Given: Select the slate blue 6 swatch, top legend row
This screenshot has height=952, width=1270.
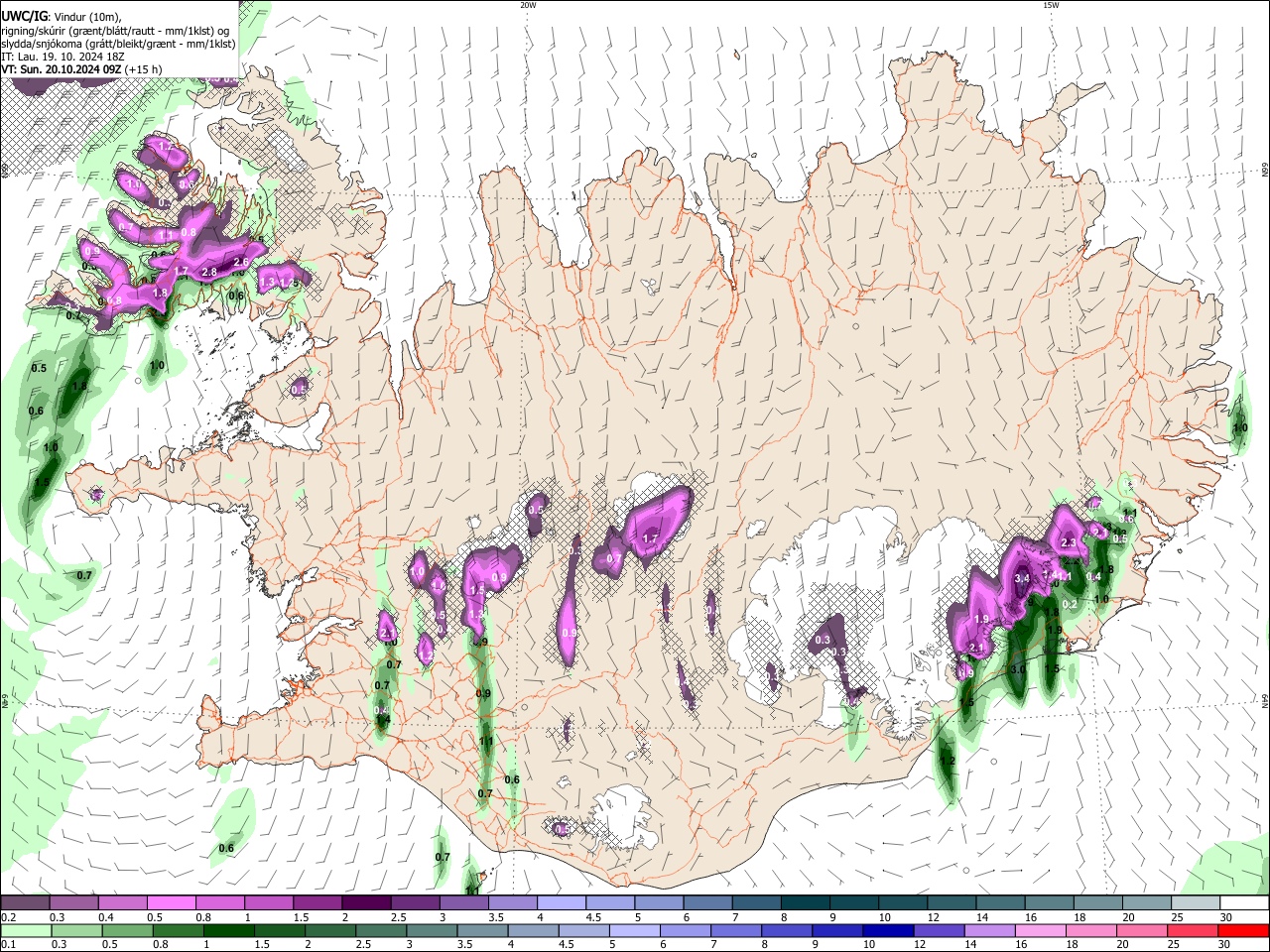Looking at the screenshot, I should (707, 903).
